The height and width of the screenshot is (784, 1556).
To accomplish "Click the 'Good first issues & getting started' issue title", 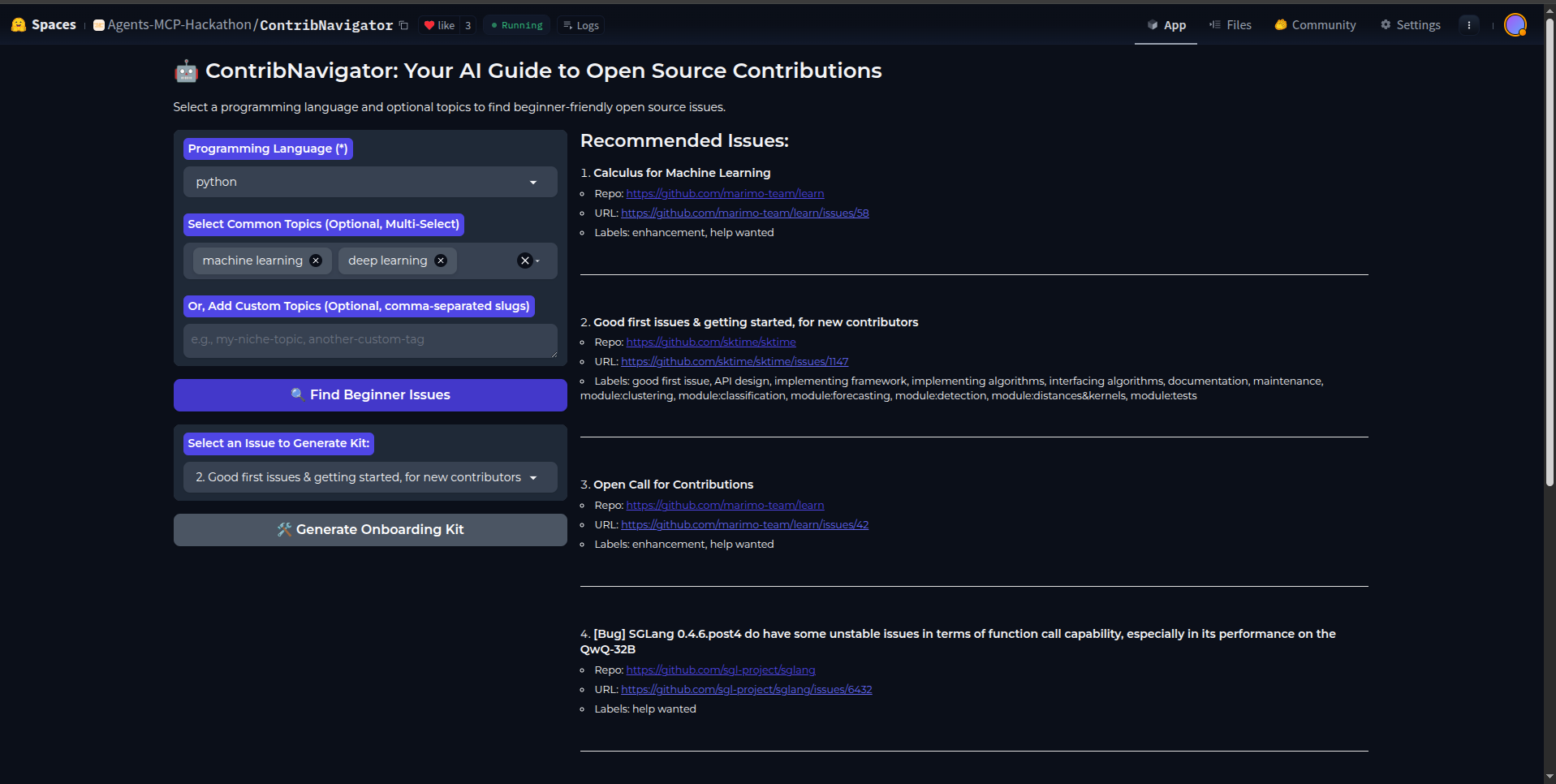I will [756, 322].
